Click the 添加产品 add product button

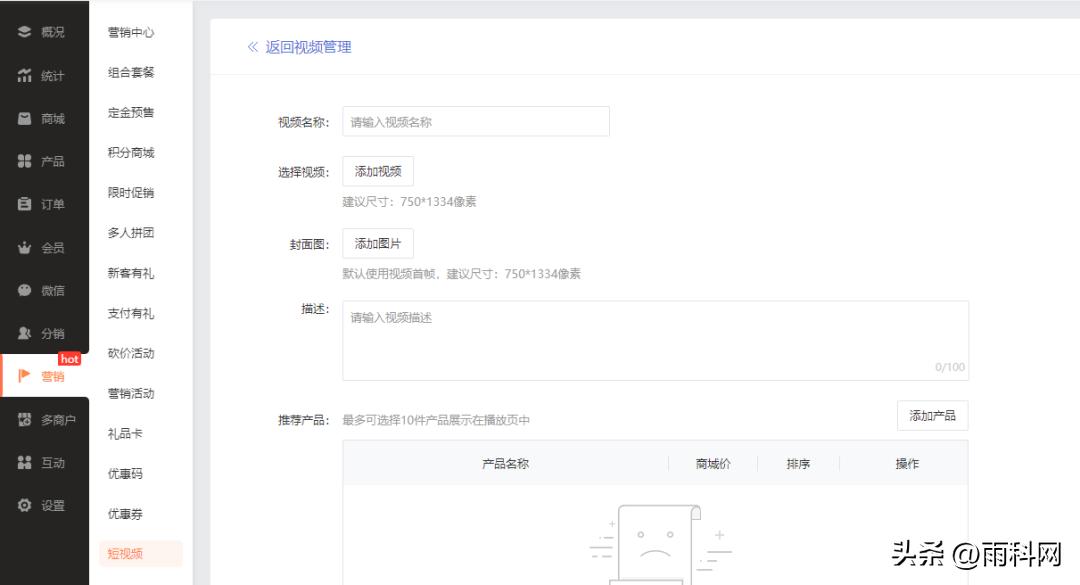pyautogui.click(x=932, y=415)
